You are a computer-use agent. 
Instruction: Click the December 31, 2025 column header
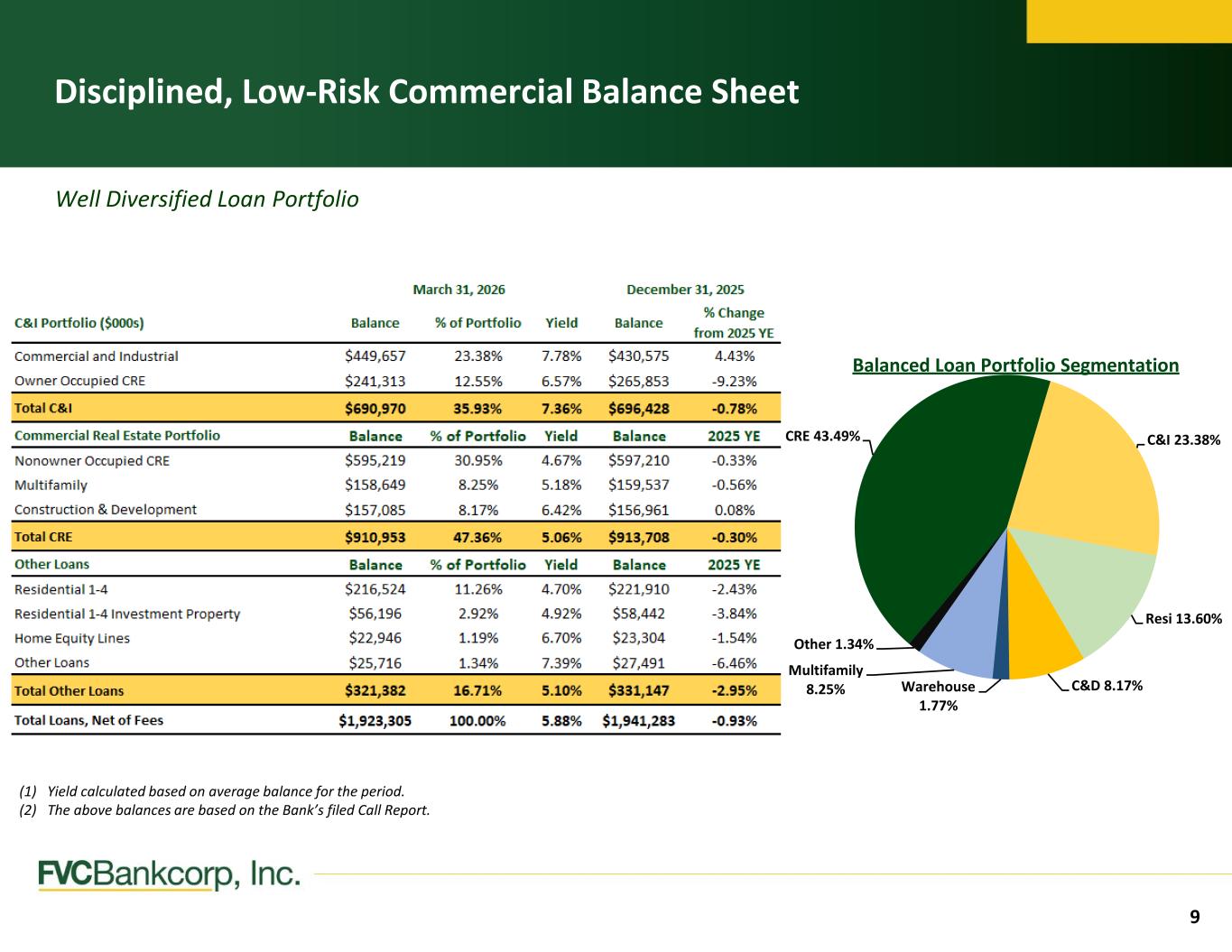pos(685,290)
